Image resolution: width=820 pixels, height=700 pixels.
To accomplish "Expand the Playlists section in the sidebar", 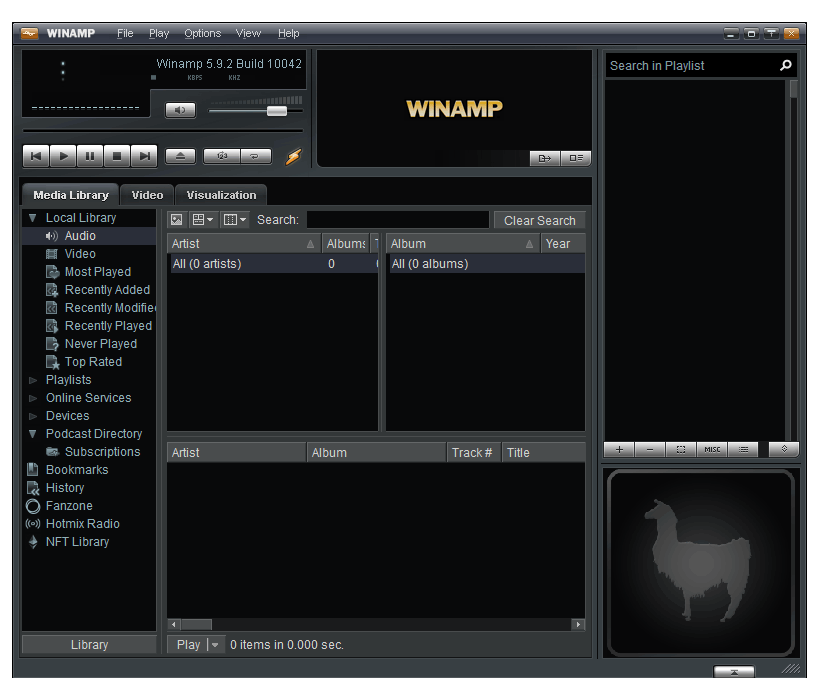I will tap(33, 380).
